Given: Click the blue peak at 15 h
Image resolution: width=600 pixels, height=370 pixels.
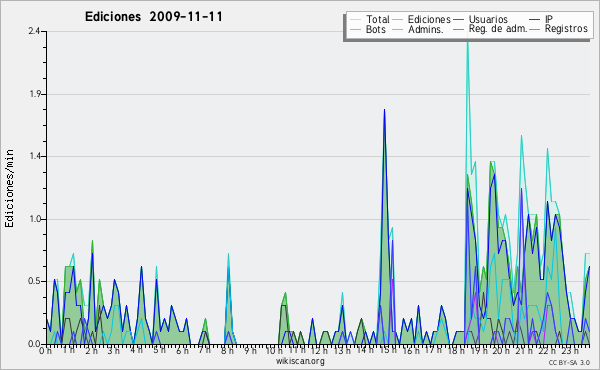Looking at the screenshot, I should [x=384, y=110].
